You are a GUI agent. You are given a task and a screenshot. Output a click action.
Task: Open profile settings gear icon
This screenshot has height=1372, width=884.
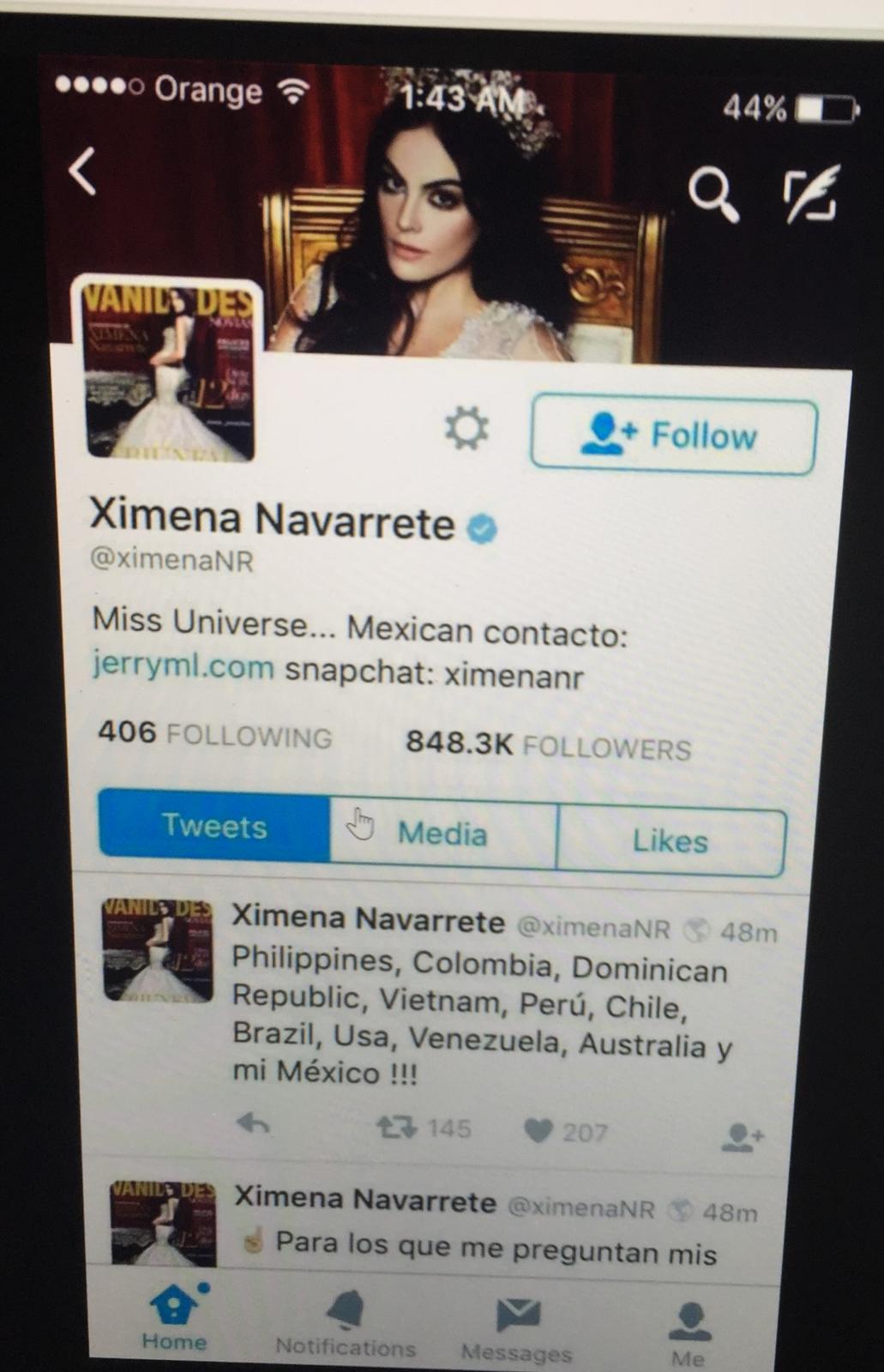pos(466,427)
